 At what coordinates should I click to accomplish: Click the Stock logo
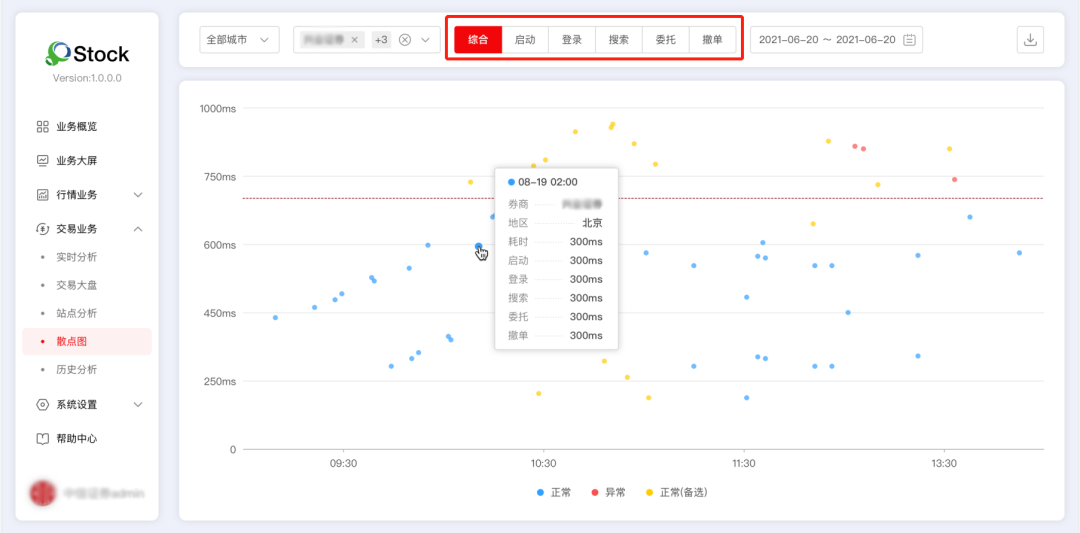pyautogui.click(x=87, y=54)
